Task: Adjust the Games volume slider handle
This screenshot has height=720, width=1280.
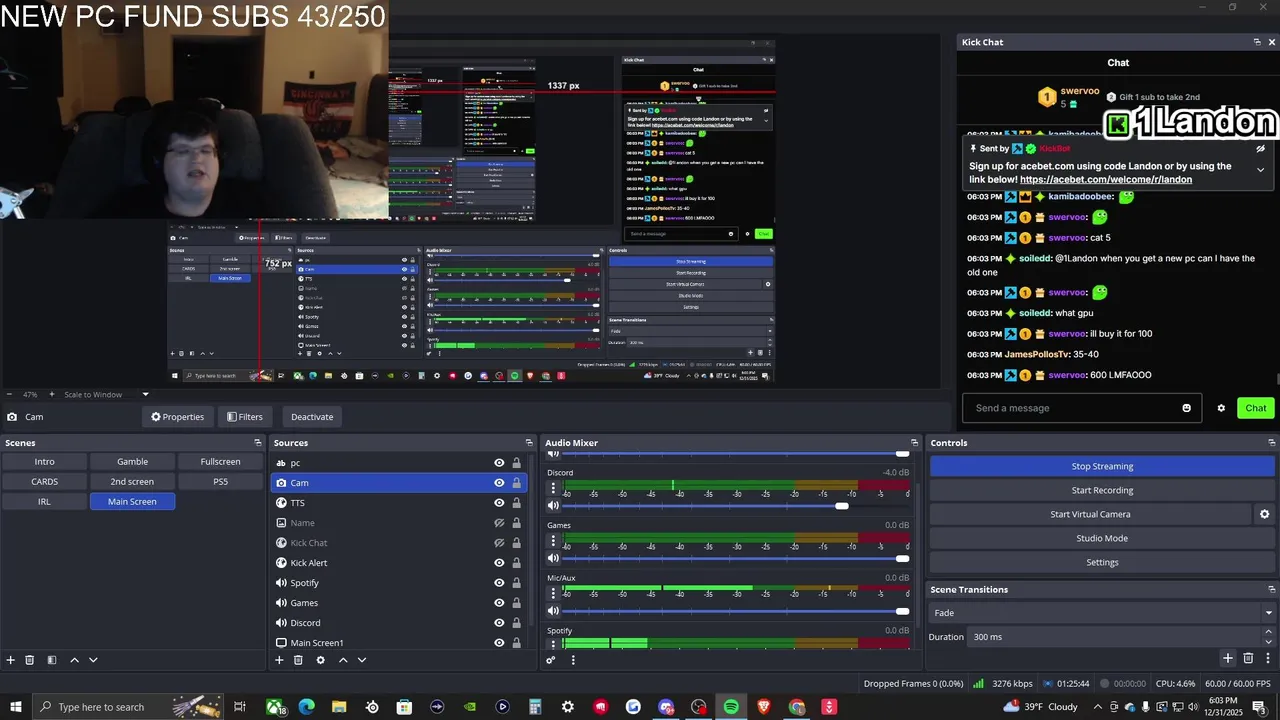Action: click(x=903, y=558)
